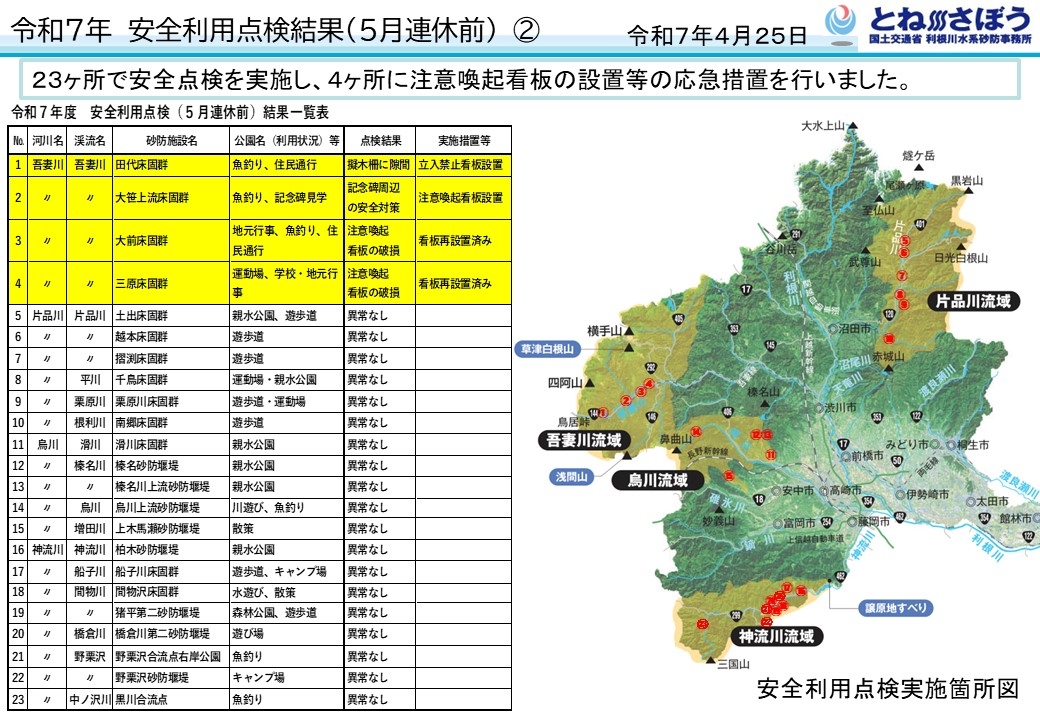Click red marker 7 in 片品川流域

point(901,275)
